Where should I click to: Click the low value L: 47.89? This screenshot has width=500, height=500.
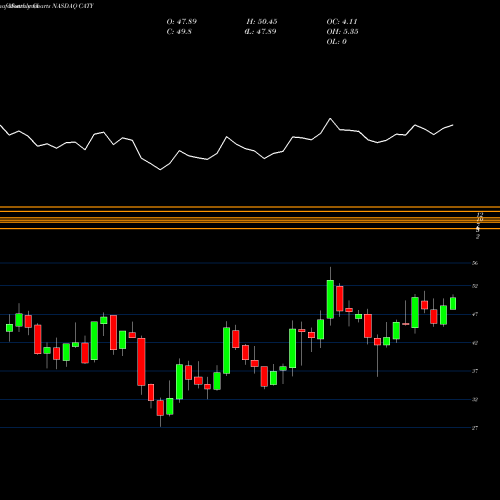[x=261, y=32]
